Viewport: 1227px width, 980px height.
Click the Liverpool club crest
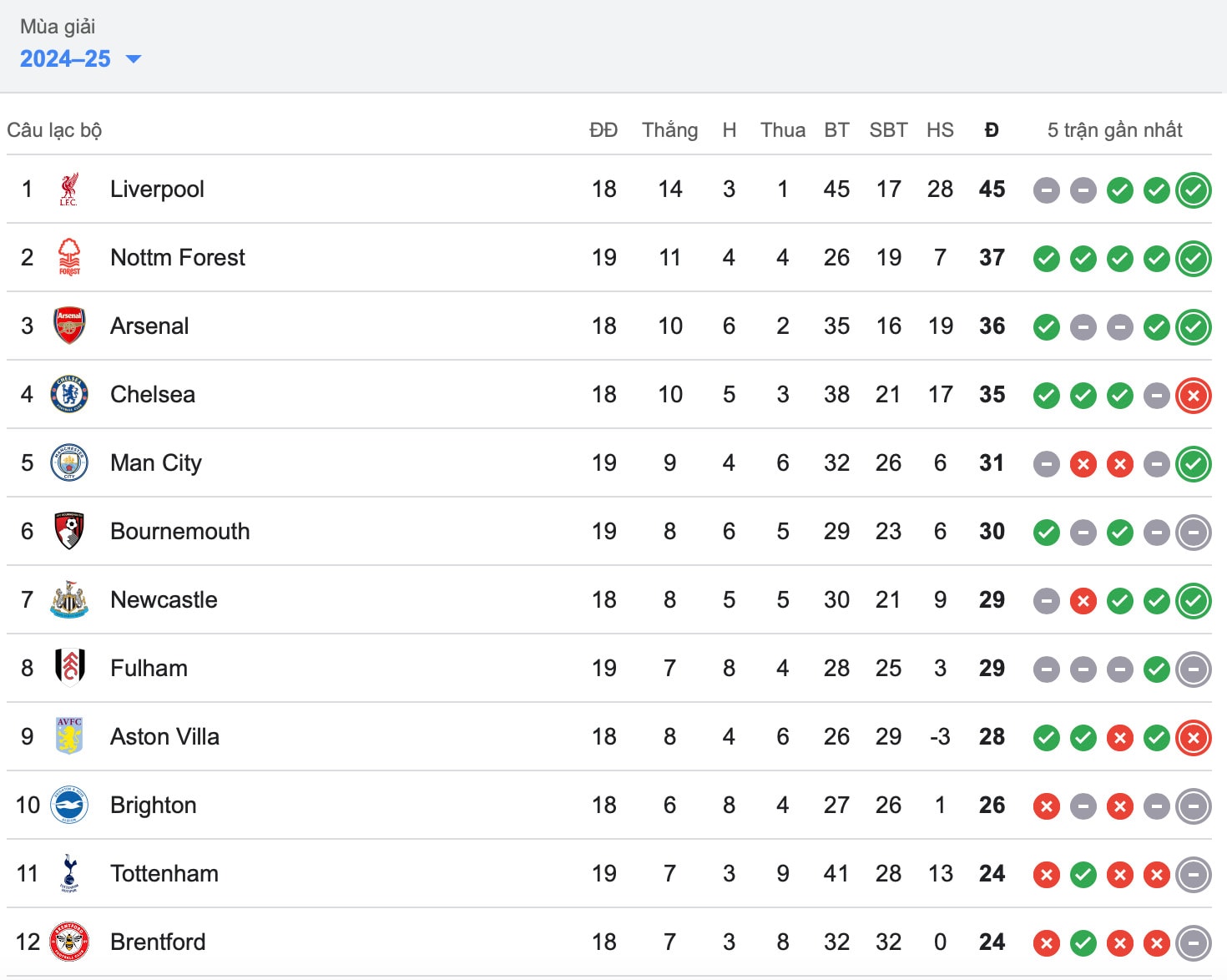[x=69, y=189]
